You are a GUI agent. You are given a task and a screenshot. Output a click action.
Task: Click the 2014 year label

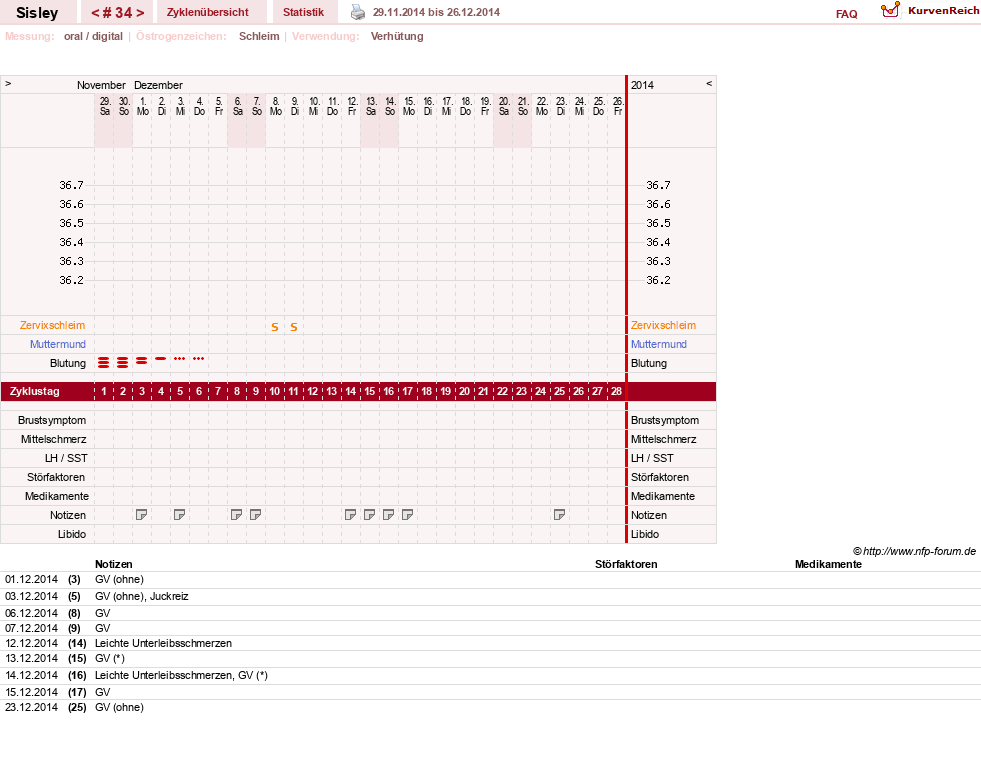tap(642, 85)
